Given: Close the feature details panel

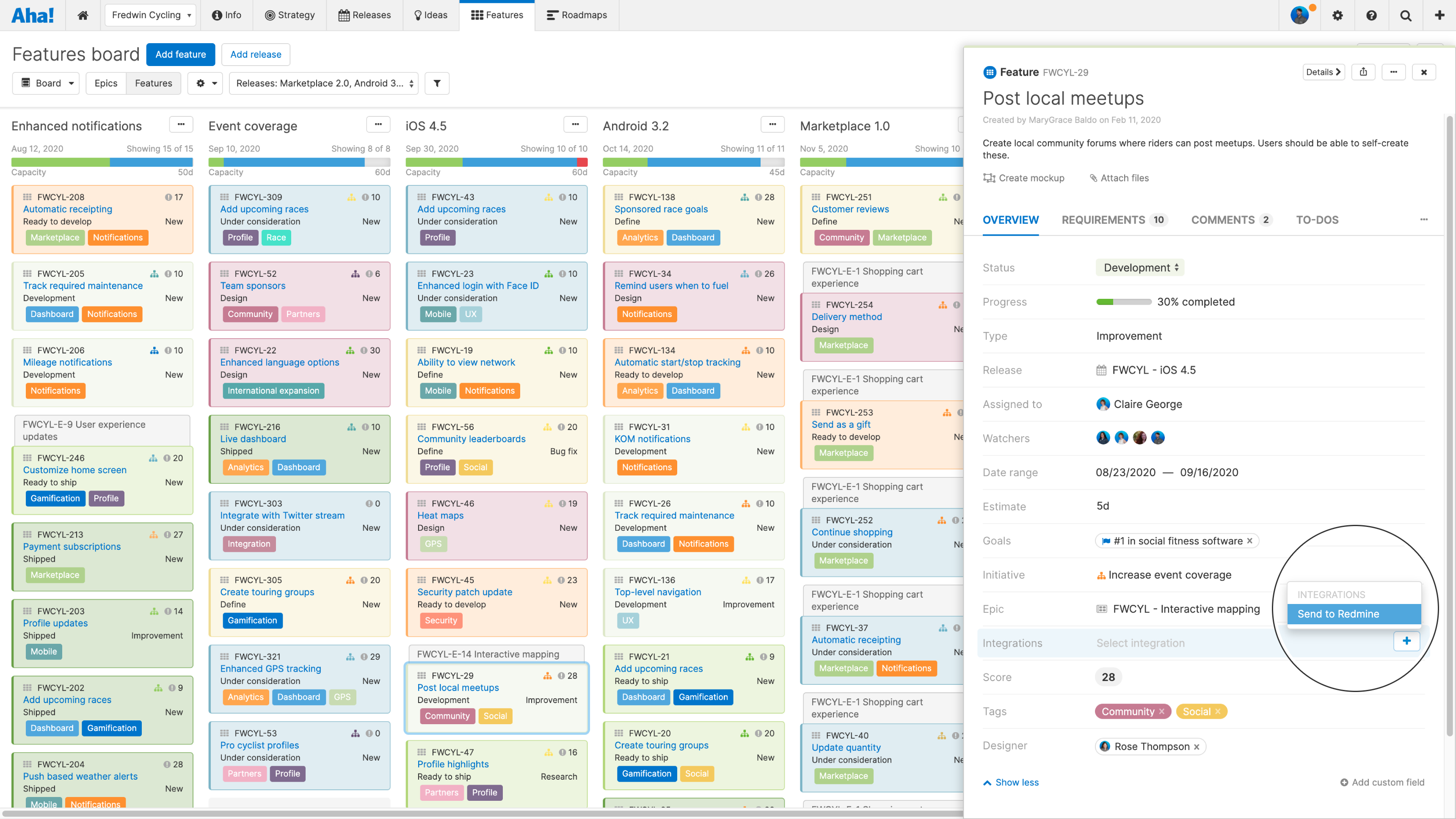Looking at the screenshot, I should (x=1424, y=72).
